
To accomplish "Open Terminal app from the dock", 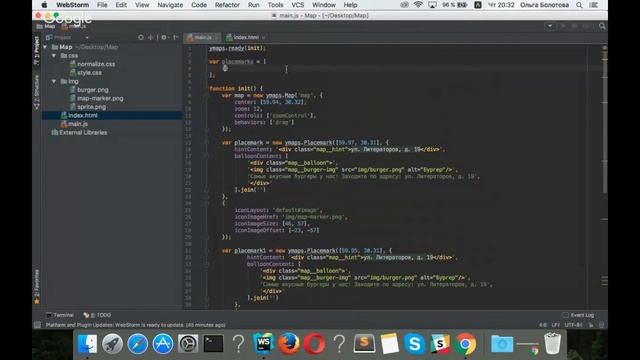I will click(x=213, y=344).
